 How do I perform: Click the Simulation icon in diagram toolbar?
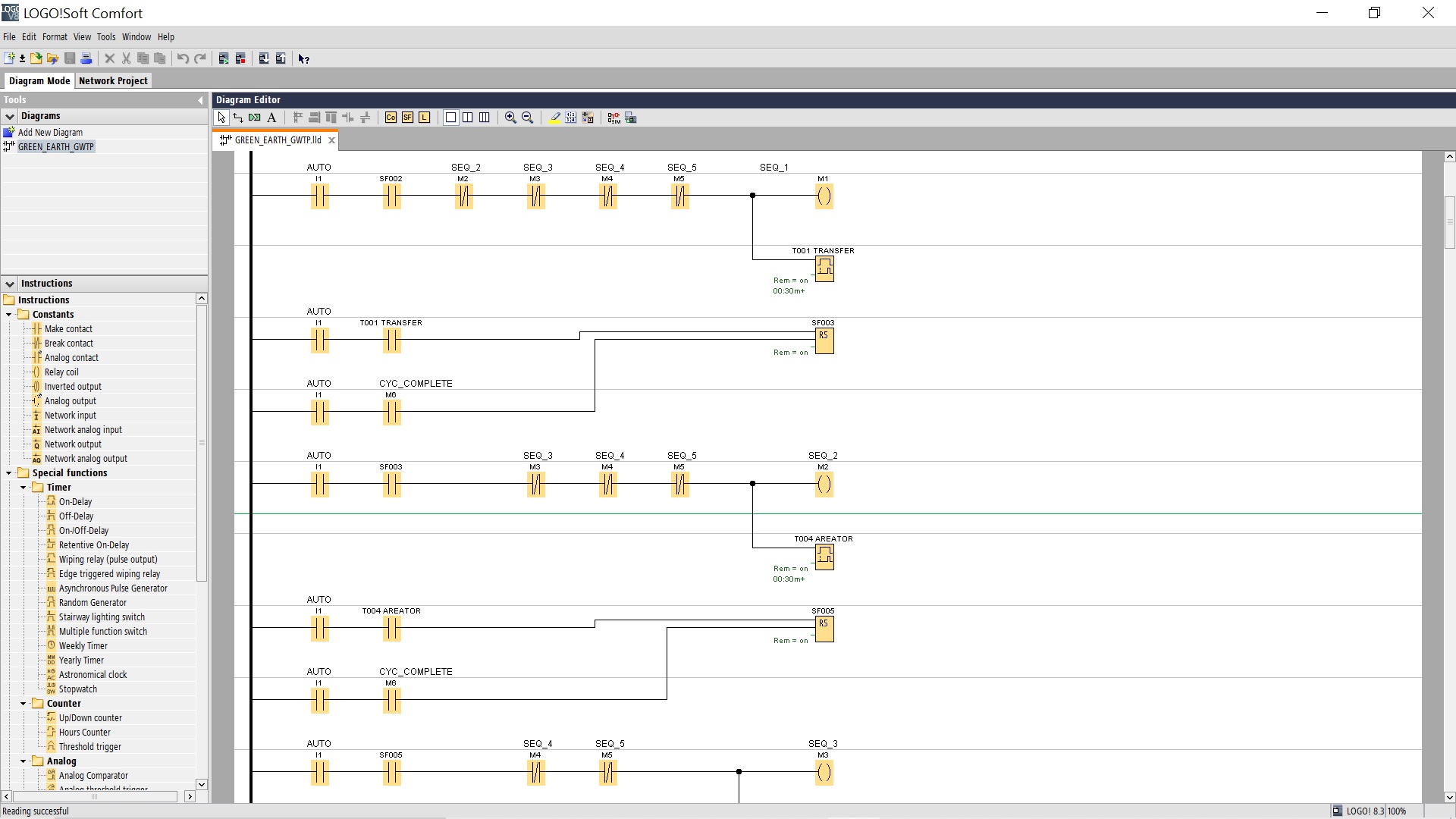pos(613,118)
